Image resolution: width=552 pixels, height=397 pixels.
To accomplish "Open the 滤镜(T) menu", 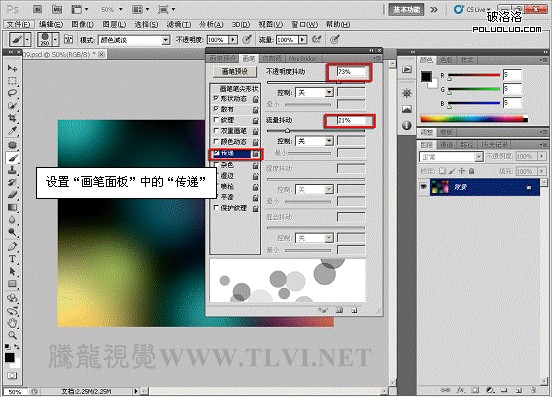I will point(179,24).
